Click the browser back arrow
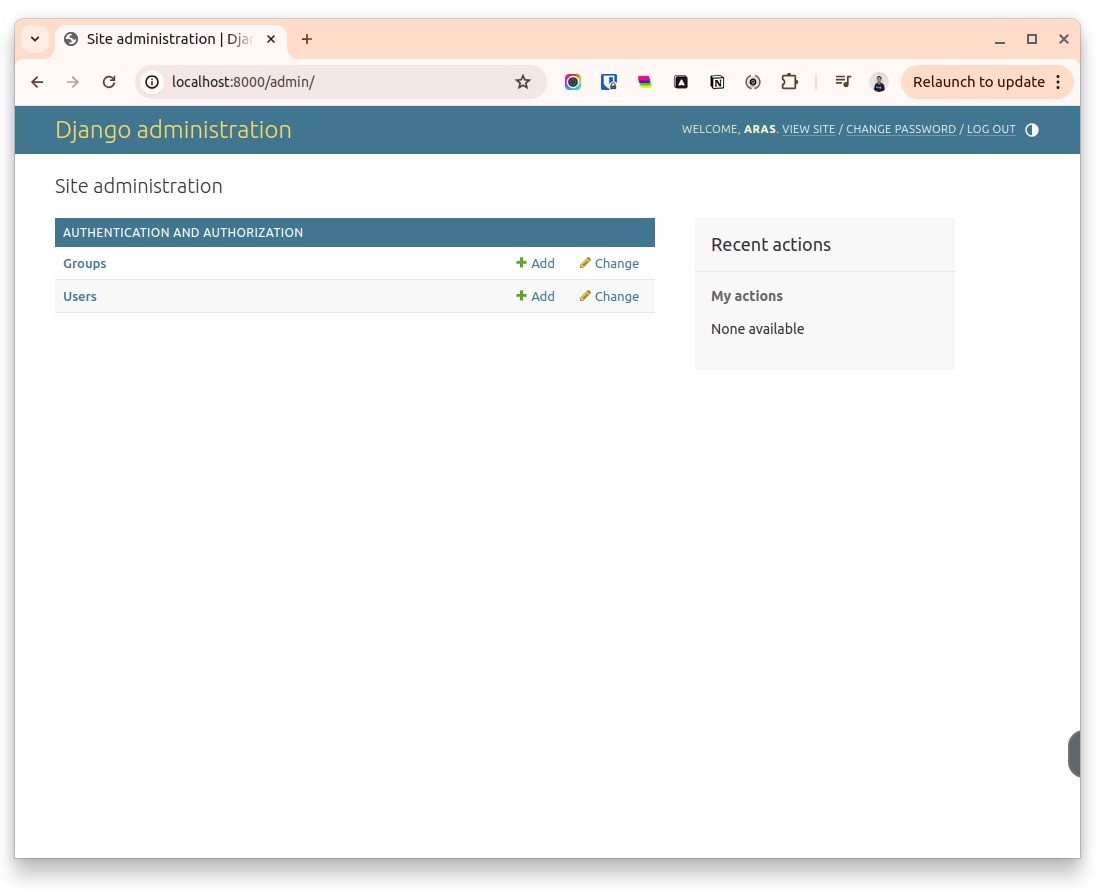This screenshot has height=891, width=1097. click(x=37, y=82)
